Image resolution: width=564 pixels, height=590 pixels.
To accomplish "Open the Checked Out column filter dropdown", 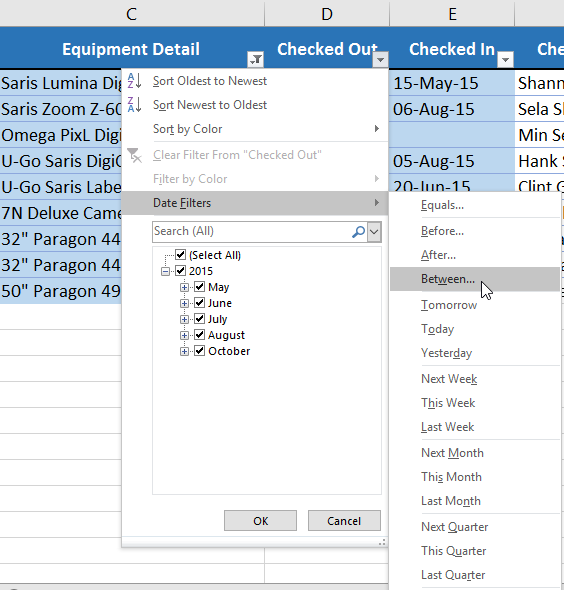I will pos(380,59).
